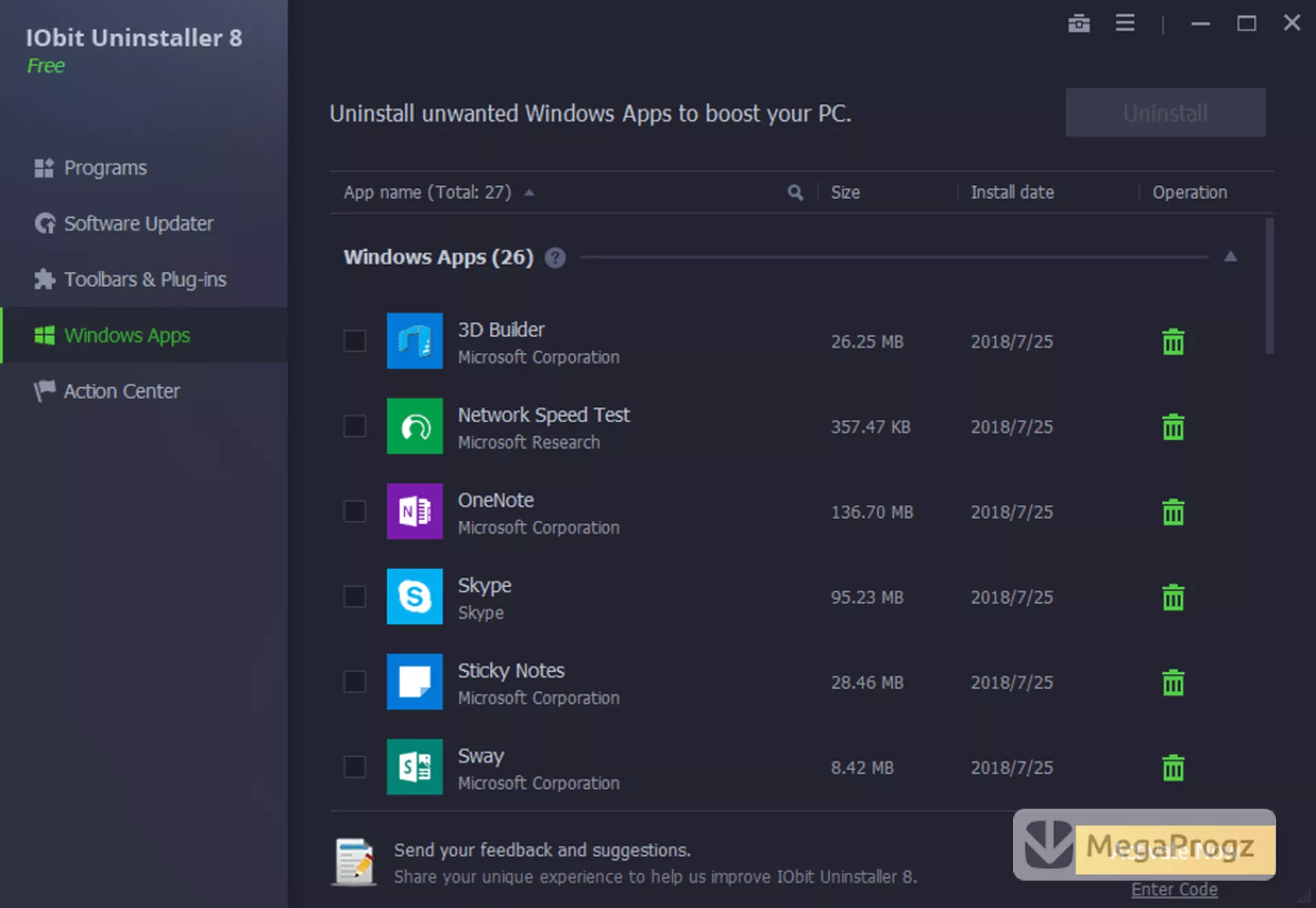
Task: Click the Sticky Notes app icon
Action: coord(415,681)
